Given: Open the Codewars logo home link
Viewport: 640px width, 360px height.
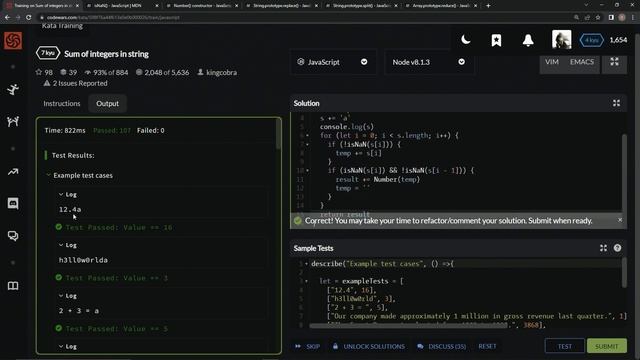Looking at the screenshot, I should pyautogui.click(x=13, y=40).
